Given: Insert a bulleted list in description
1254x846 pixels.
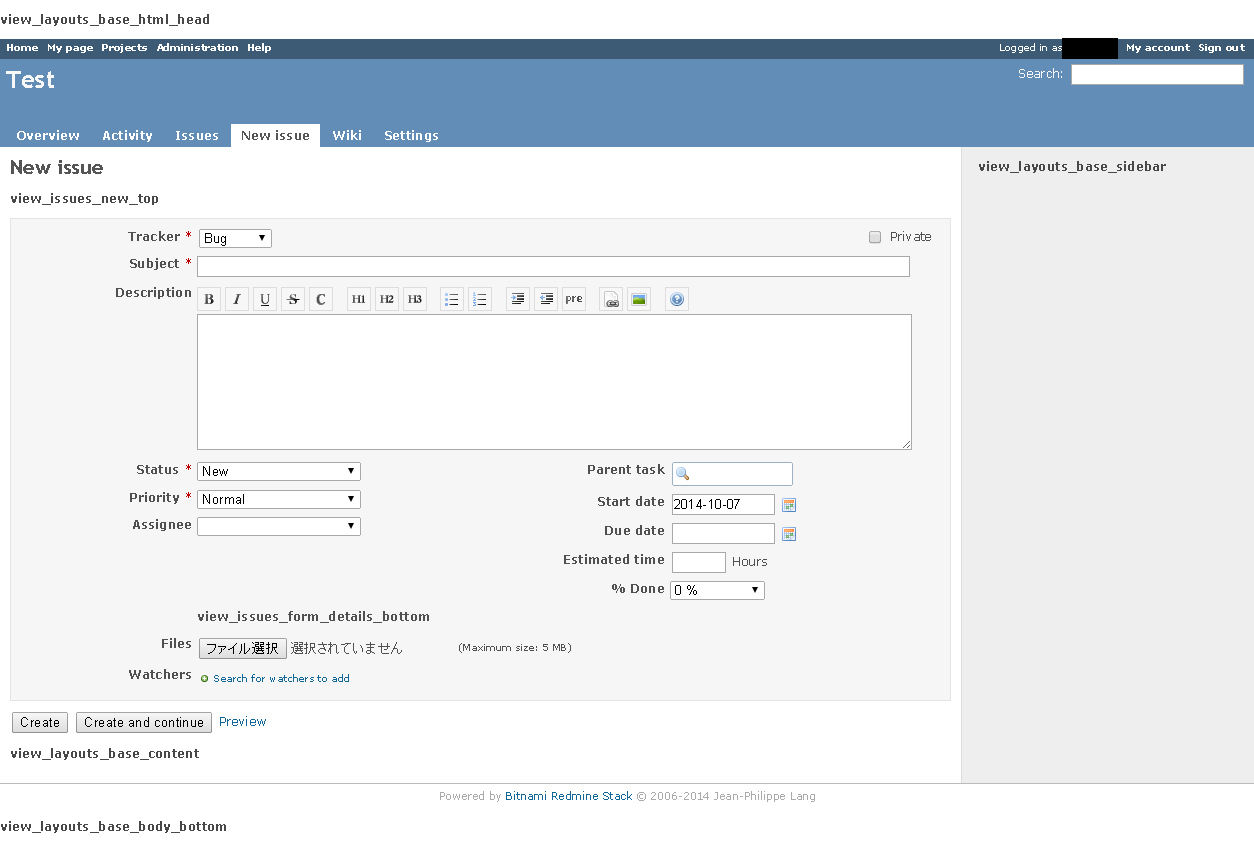Looking at the screenshot, I should pos(451,298).
